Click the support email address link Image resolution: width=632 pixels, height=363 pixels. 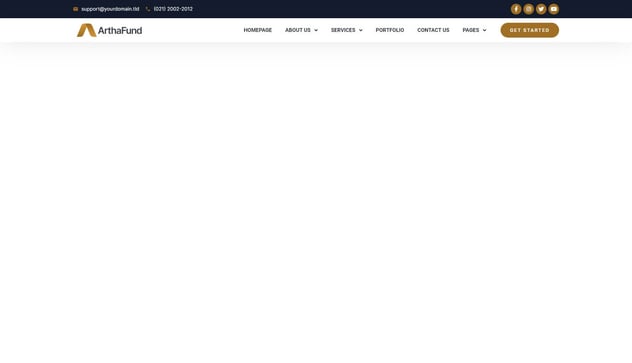(110, 9)
